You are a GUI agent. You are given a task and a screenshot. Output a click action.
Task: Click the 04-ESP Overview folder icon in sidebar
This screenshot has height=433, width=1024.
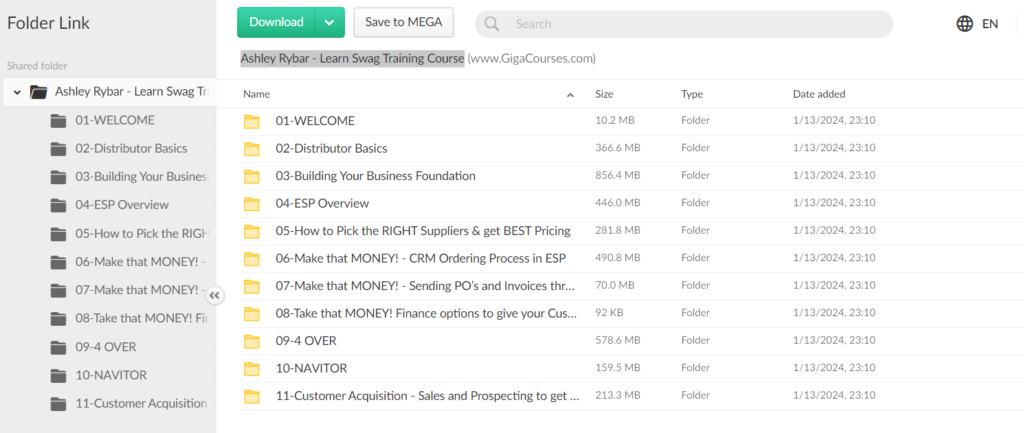tap(59, 205)
